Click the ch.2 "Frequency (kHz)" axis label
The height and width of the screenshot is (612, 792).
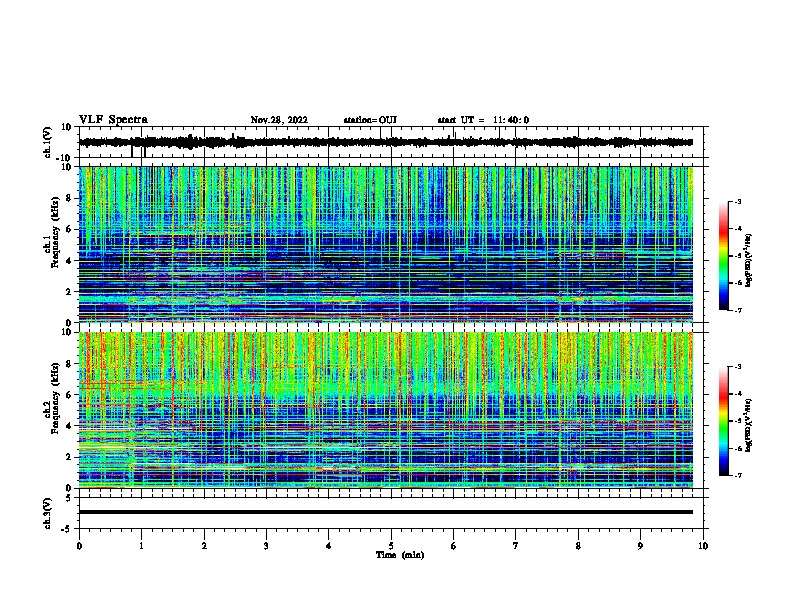click(x=55, y=398)
